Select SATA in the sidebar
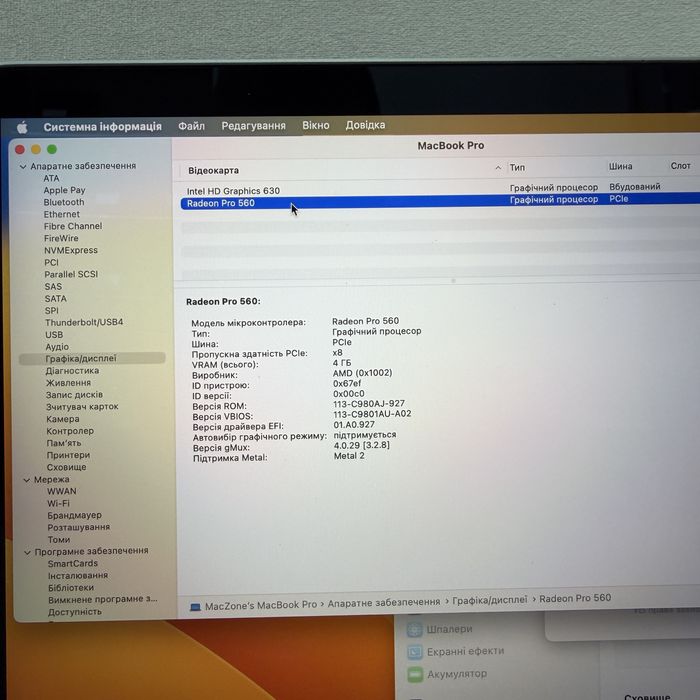 (x=55, y=299)
